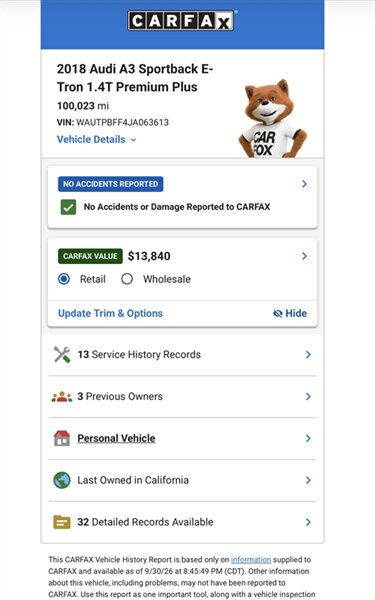Click the folder icon for Detailed Records
The height and width of the screenshot is (600, 375).
click(x=62, y=522)
